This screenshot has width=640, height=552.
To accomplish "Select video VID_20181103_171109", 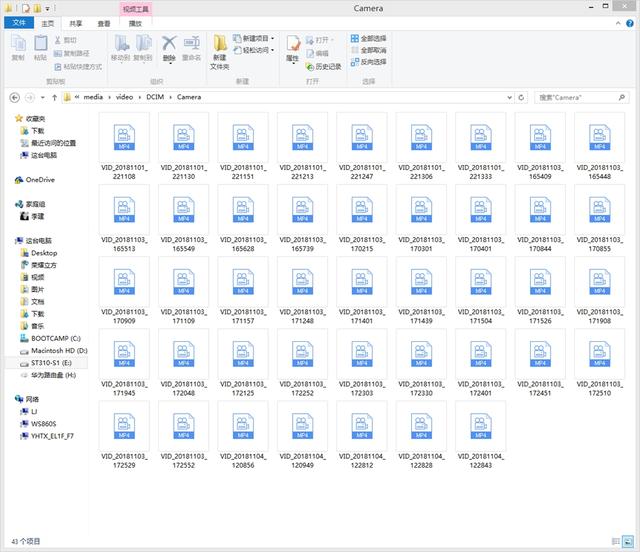I will (x=184, y=291).
